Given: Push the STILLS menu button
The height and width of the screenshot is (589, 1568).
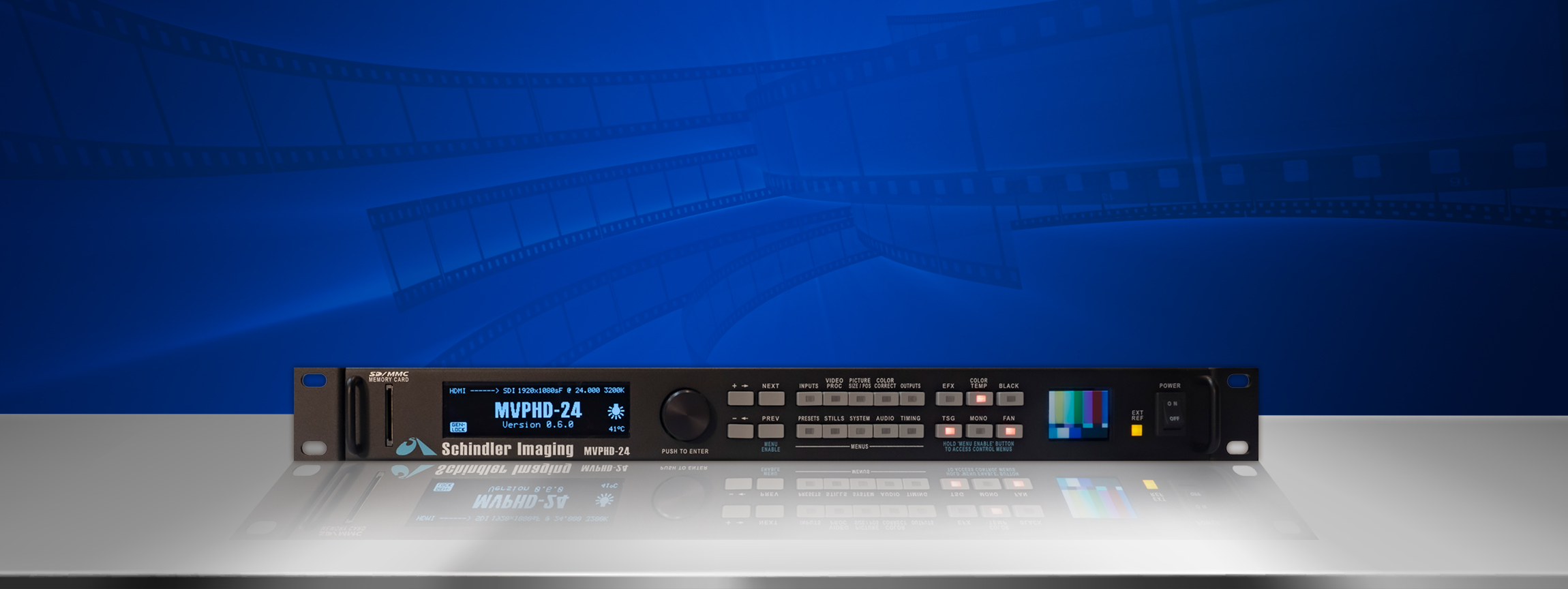Looking at the screenshot, I should (834, 431).
